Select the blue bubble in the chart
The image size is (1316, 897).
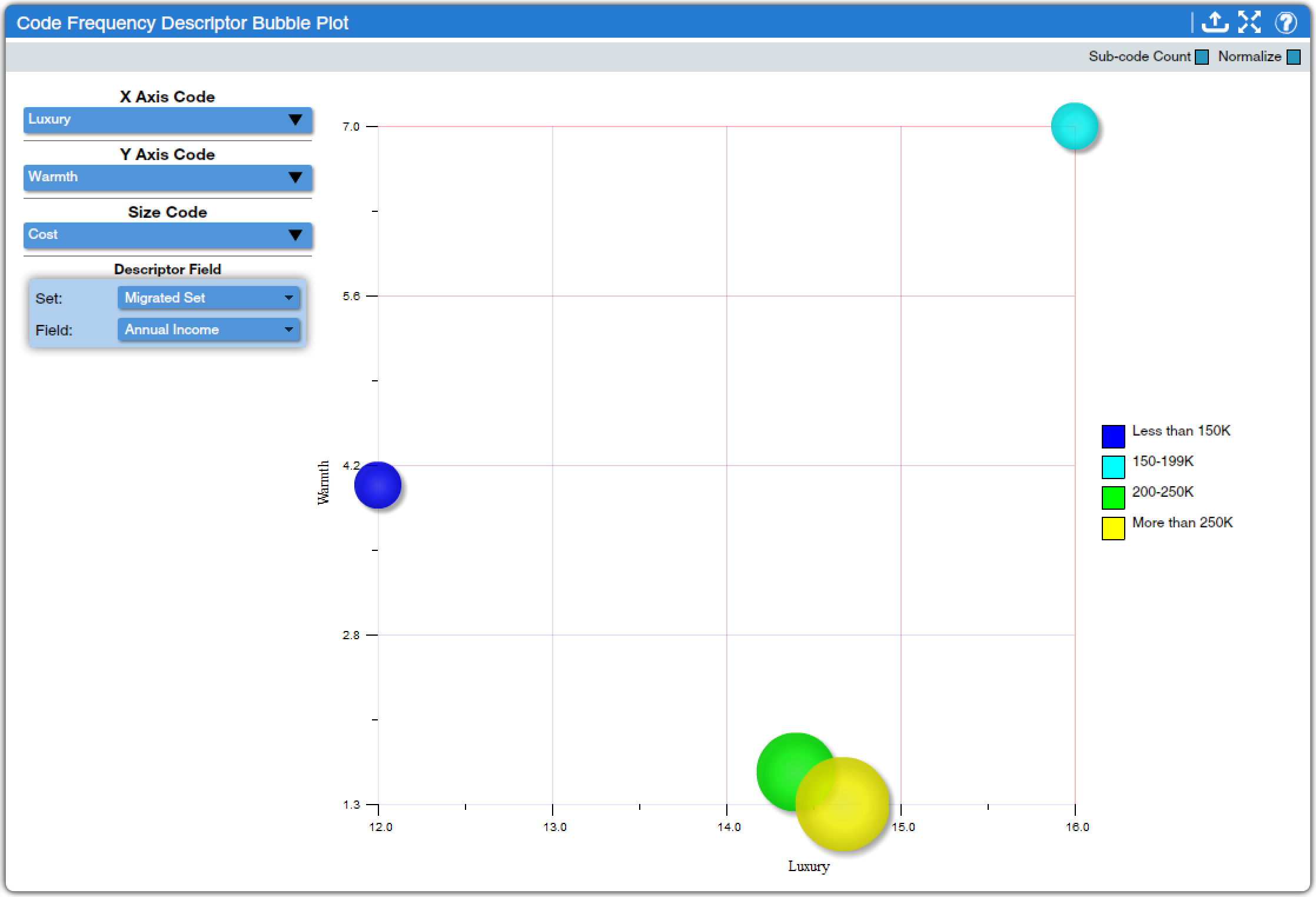coord(378,485)
